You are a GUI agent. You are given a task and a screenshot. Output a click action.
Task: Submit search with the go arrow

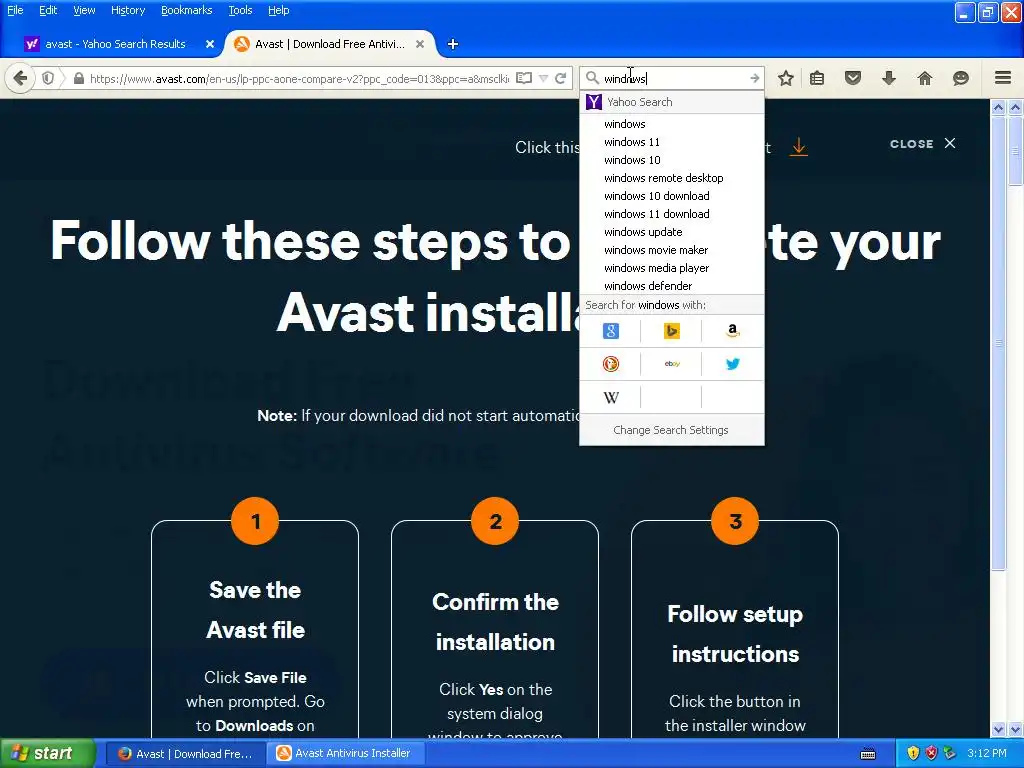[754, 78]
